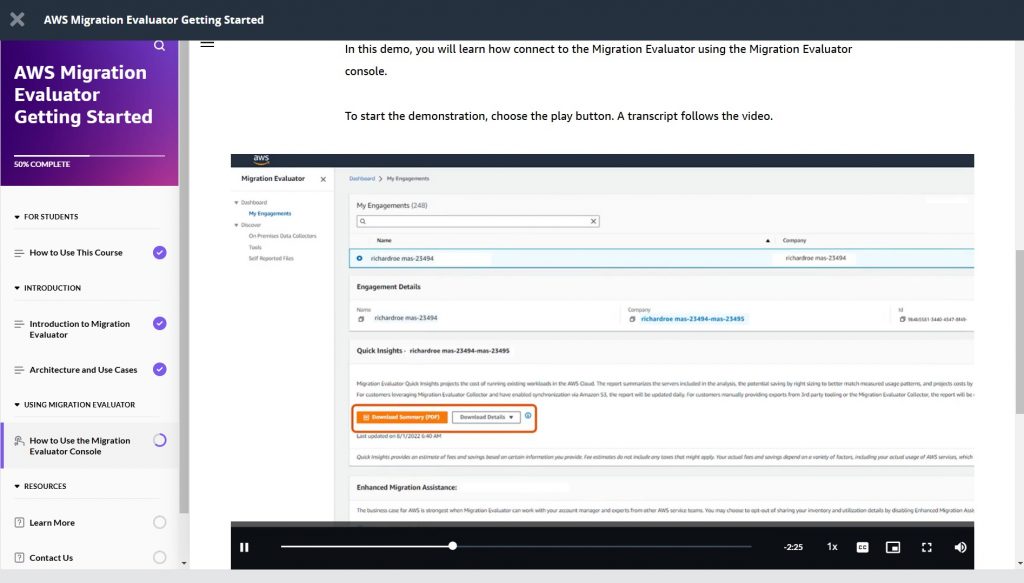Click the My Engagements search field
This screenshot has height=583, width=1024.
(477, 221)
